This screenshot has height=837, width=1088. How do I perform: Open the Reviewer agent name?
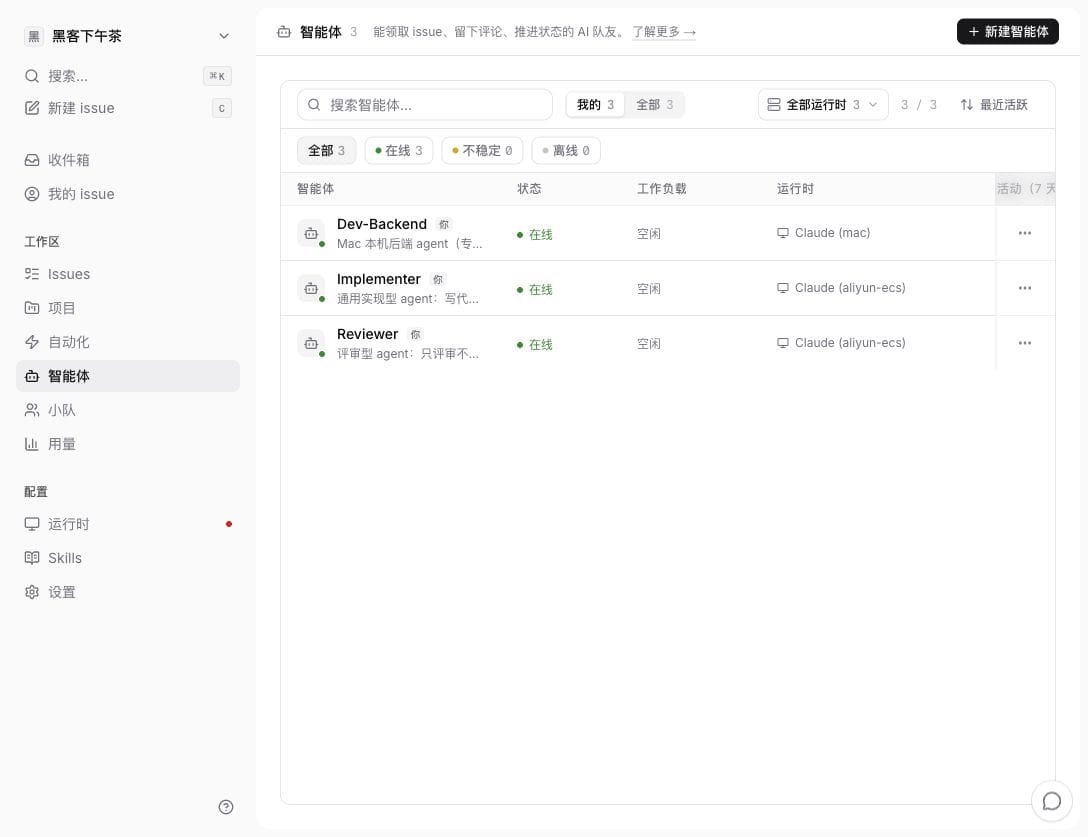click(367, 334)
